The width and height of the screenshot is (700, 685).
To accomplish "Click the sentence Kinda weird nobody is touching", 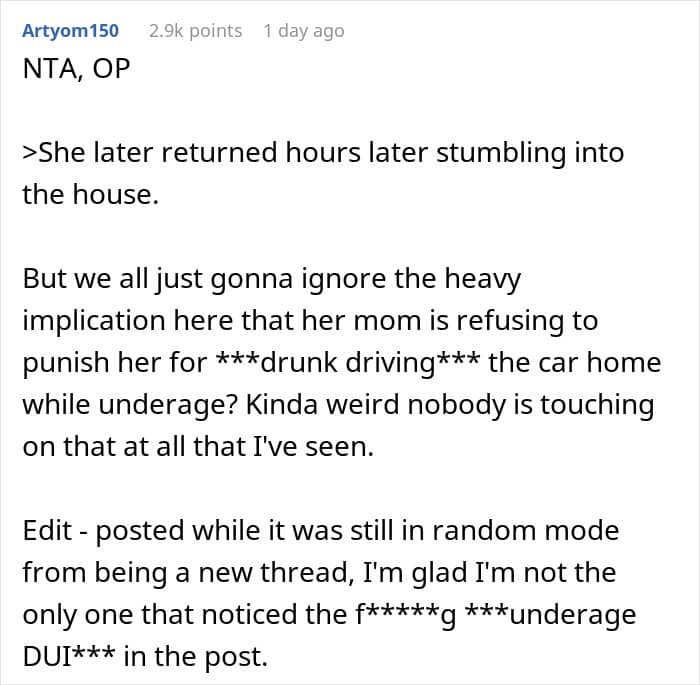I will [450, 405].
